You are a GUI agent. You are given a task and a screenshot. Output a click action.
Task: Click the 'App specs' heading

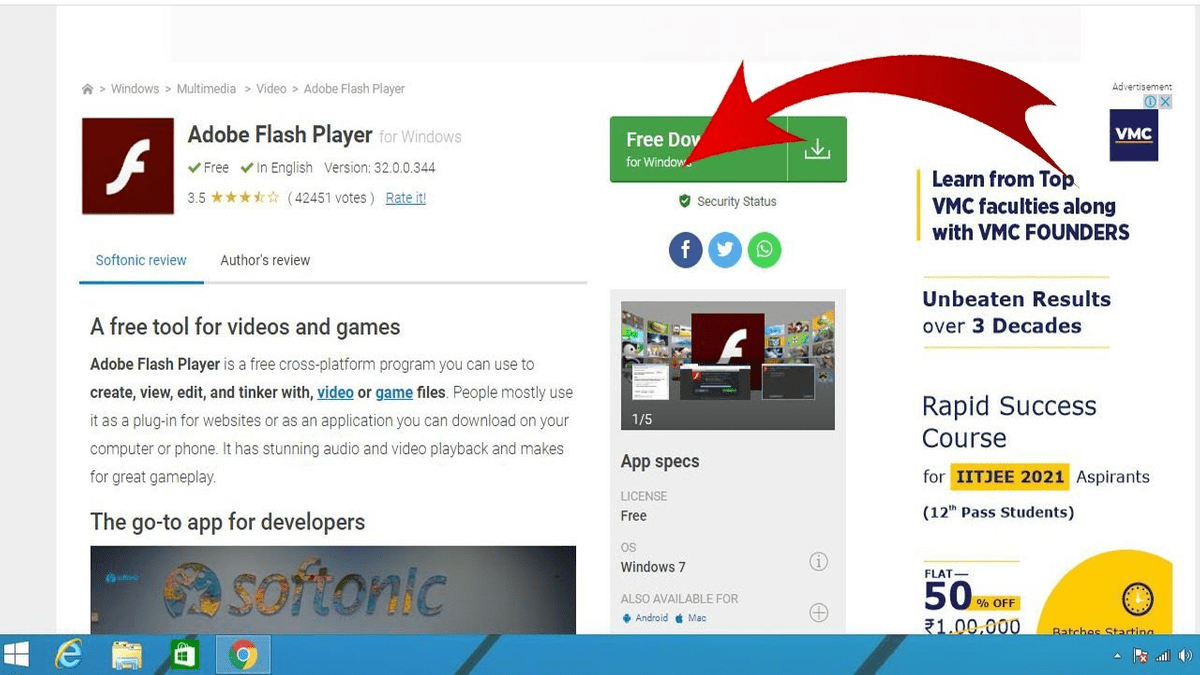coord(660,462)
